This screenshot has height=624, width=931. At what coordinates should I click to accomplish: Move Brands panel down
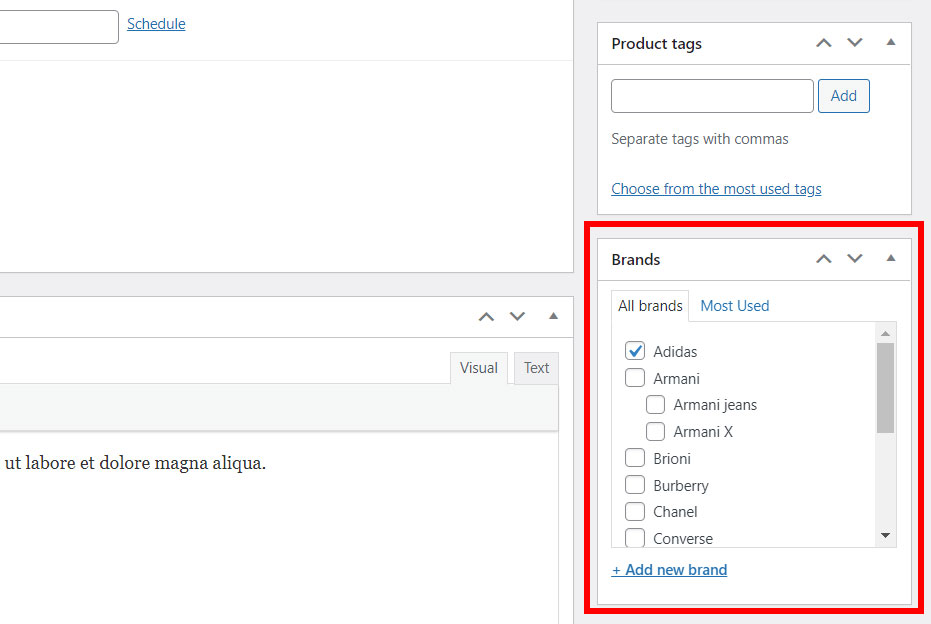click(x=855, y=259)
